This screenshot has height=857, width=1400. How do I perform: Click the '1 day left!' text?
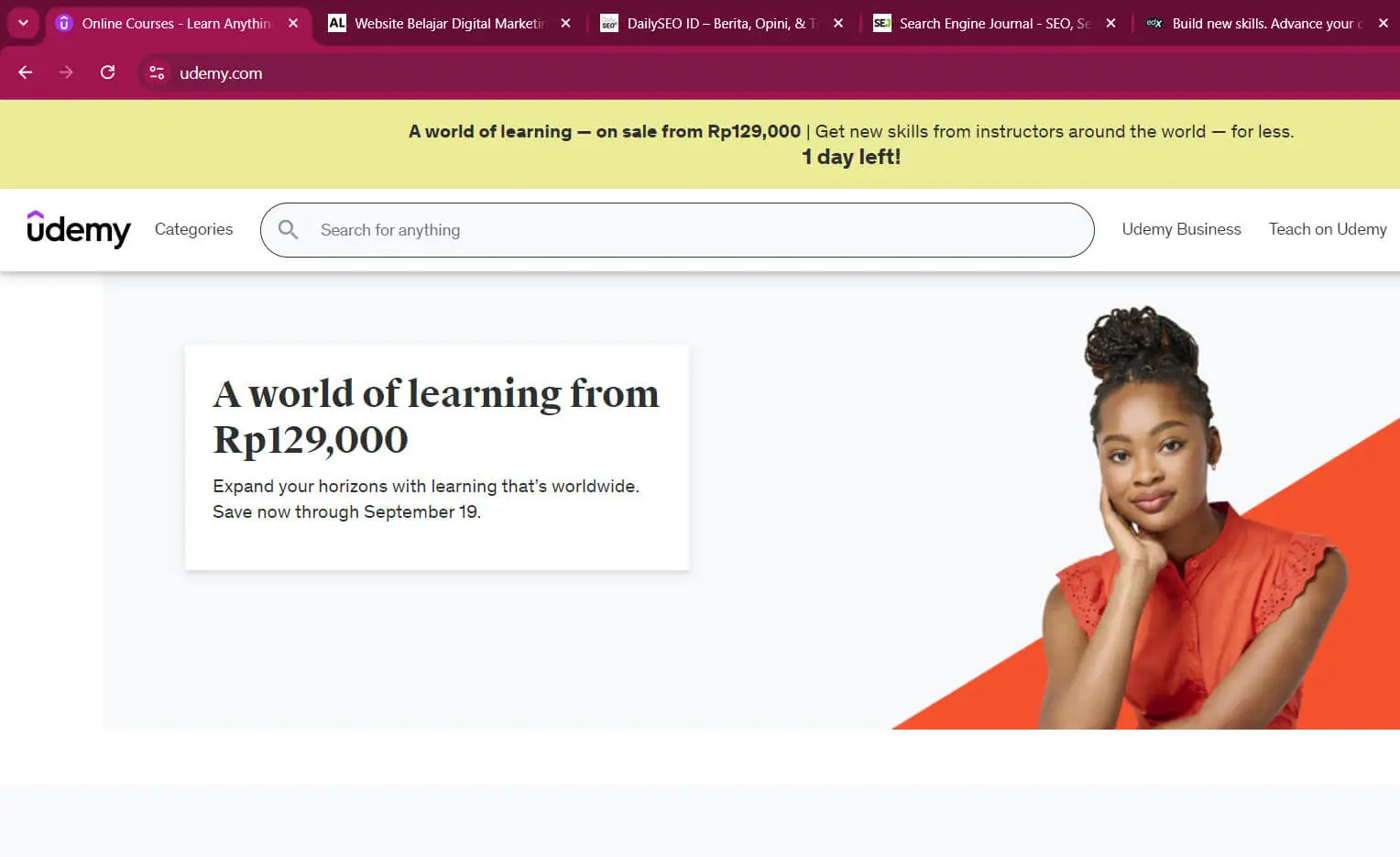[x=851, y=157]
